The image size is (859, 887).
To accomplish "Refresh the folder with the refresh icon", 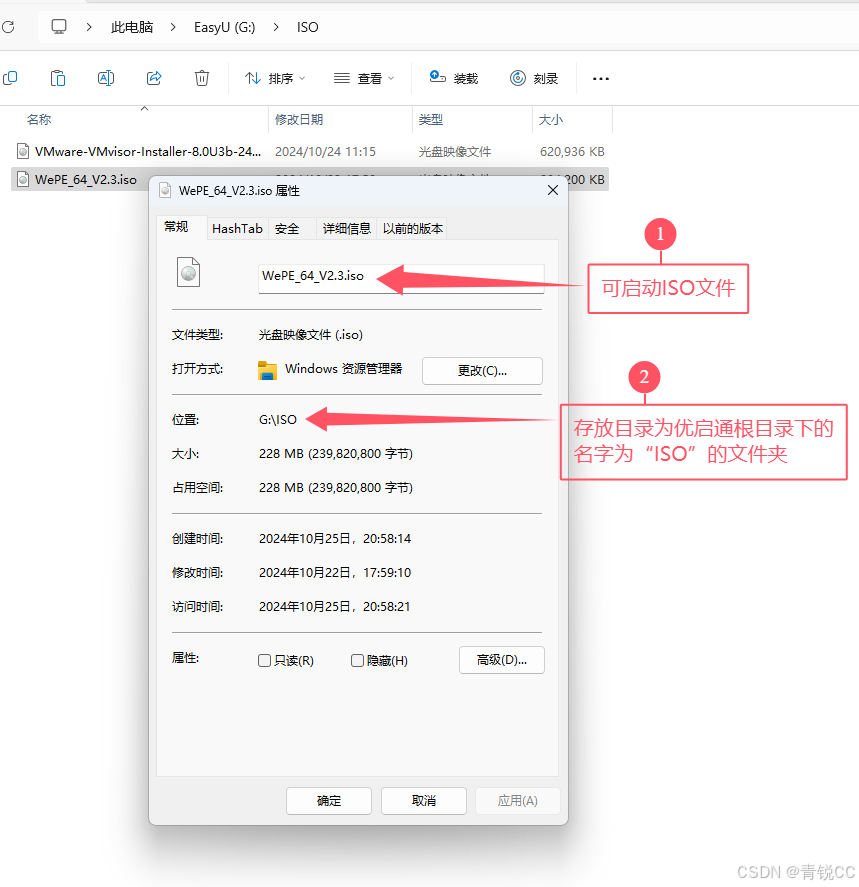I will (x=8, y=27).
